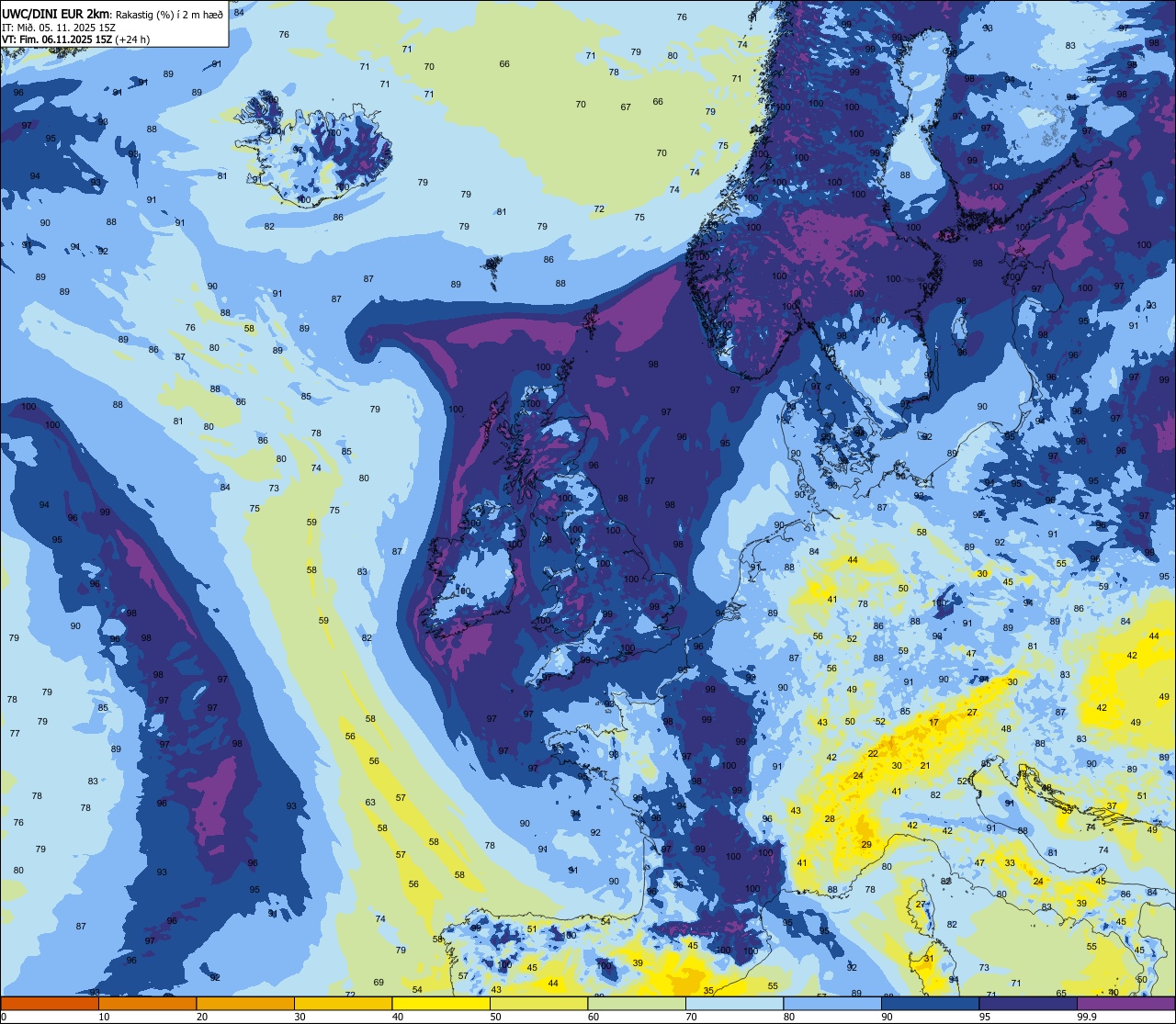Click the '95' legend tick label
This screenshot has height=1024, width=1176.
(985, 1017)
